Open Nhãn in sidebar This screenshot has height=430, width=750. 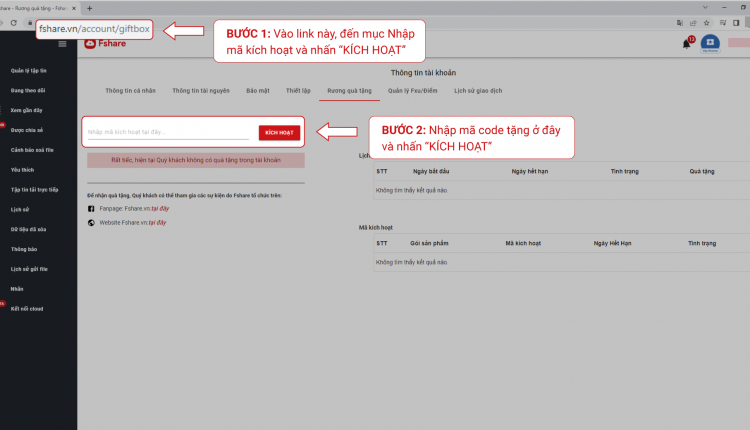tap(17, 289)
